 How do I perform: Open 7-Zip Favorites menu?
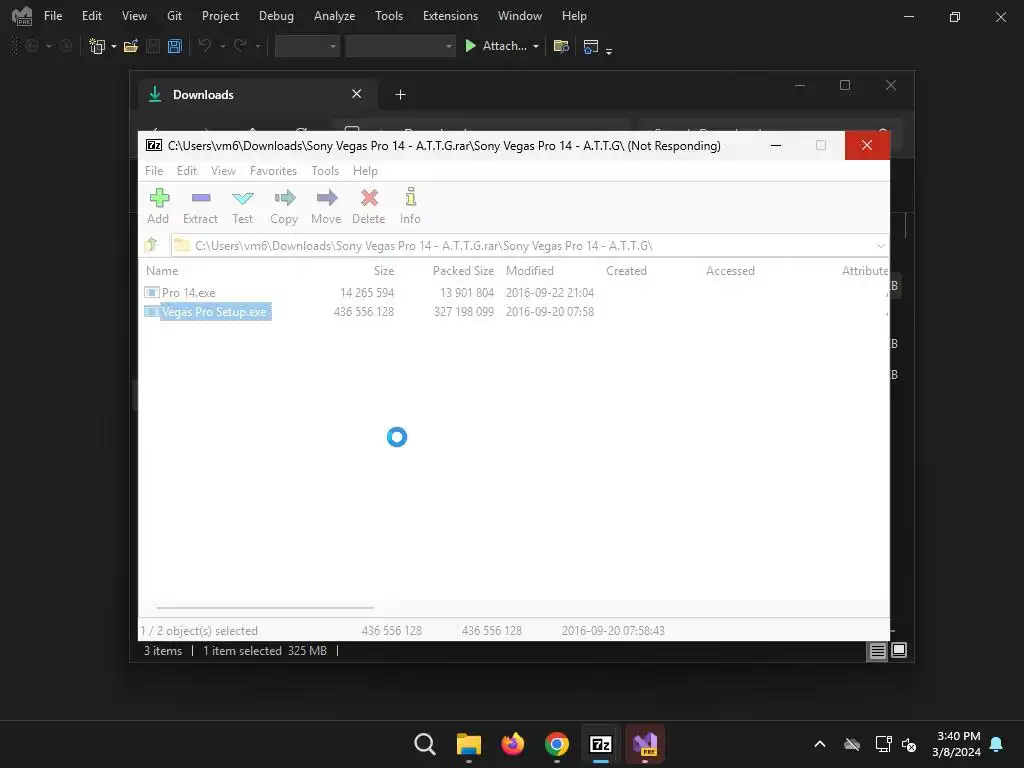[273, 170]
